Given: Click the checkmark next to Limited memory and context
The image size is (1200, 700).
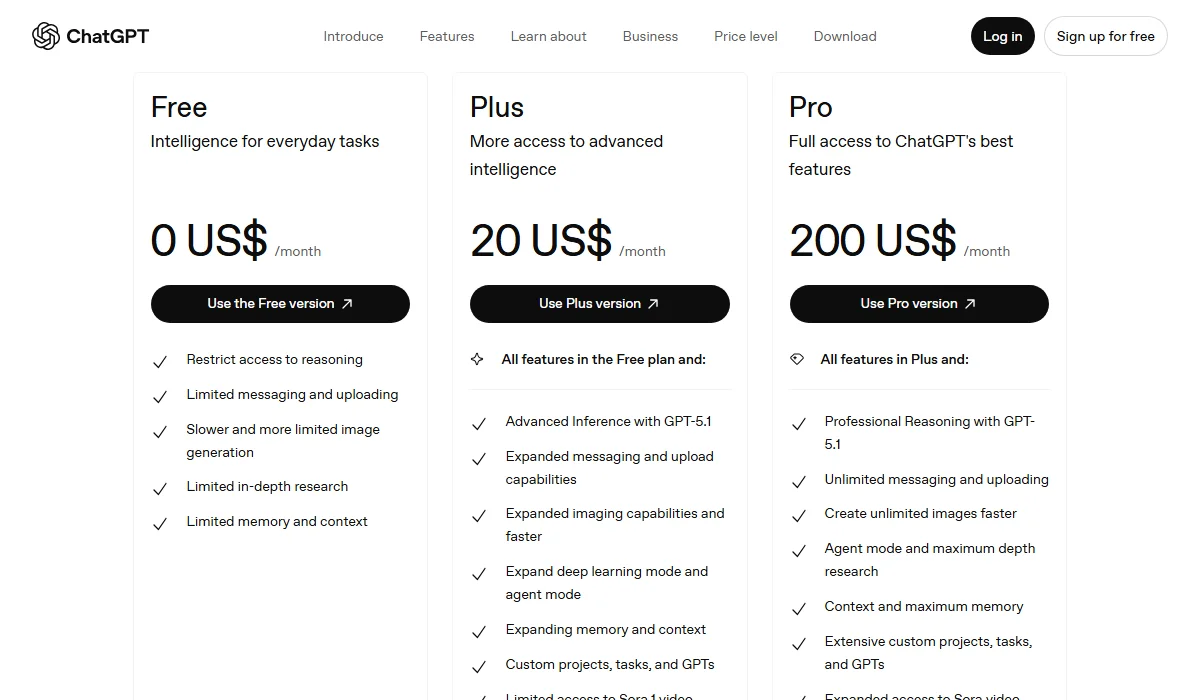Looking at the screenshot, I should point(160,523).
